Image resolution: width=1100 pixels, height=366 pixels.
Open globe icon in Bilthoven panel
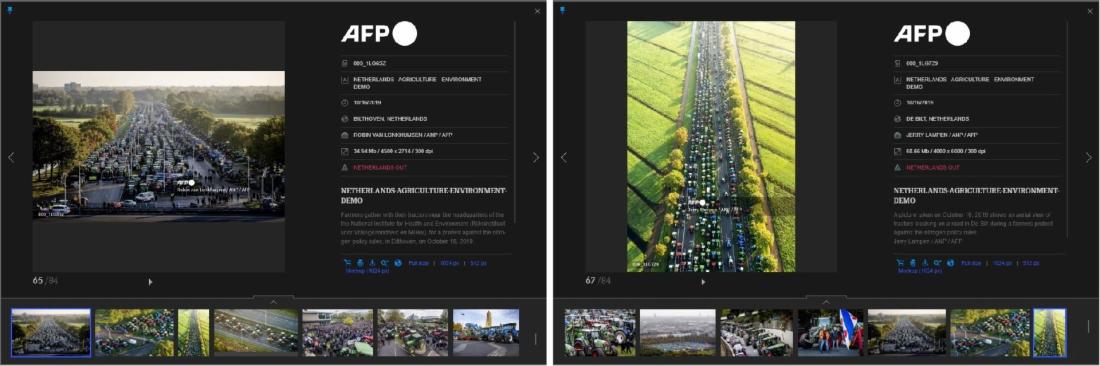point(398,263)
